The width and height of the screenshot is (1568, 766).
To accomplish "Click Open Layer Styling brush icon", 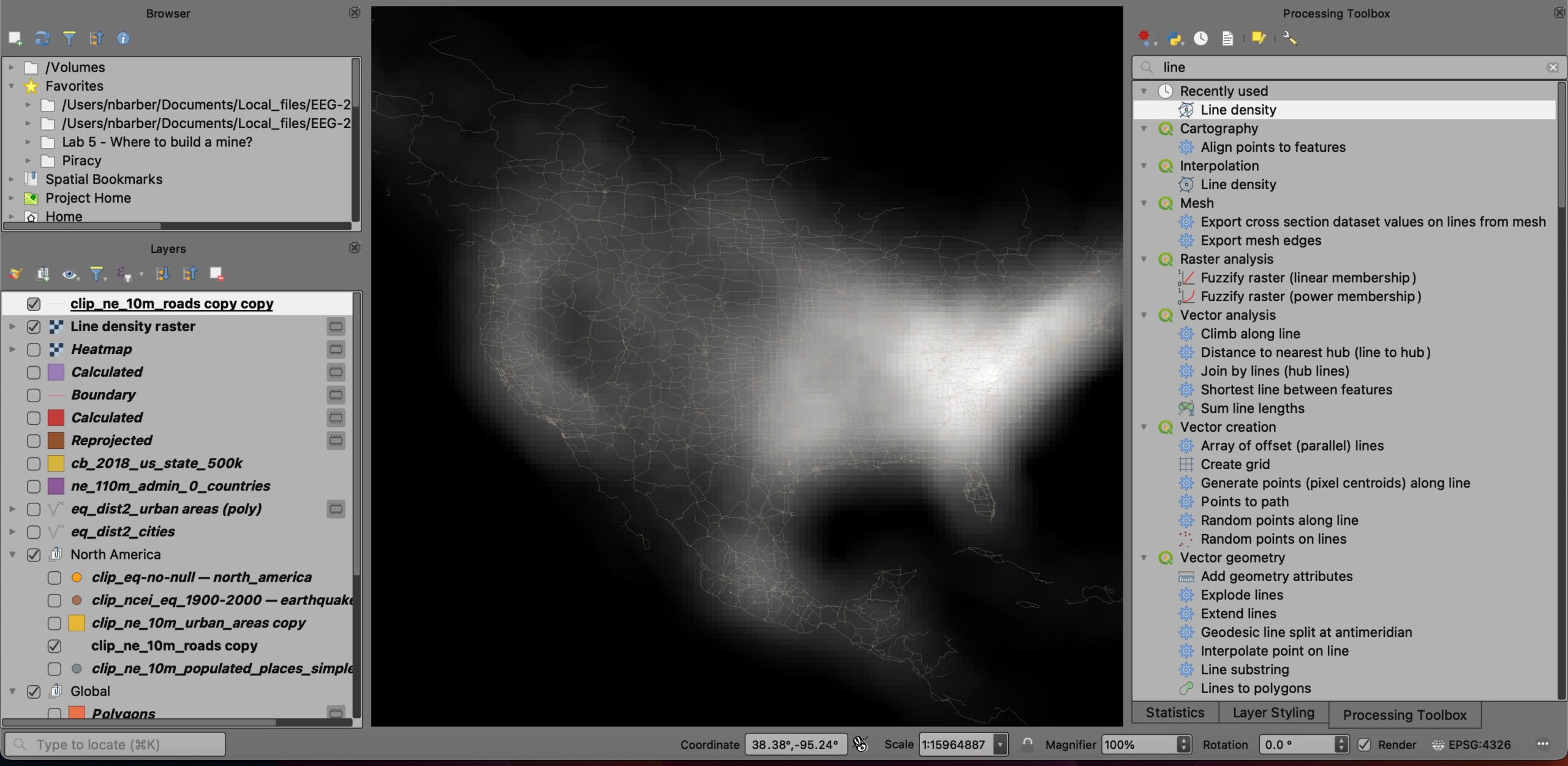I will click(15, 274).
